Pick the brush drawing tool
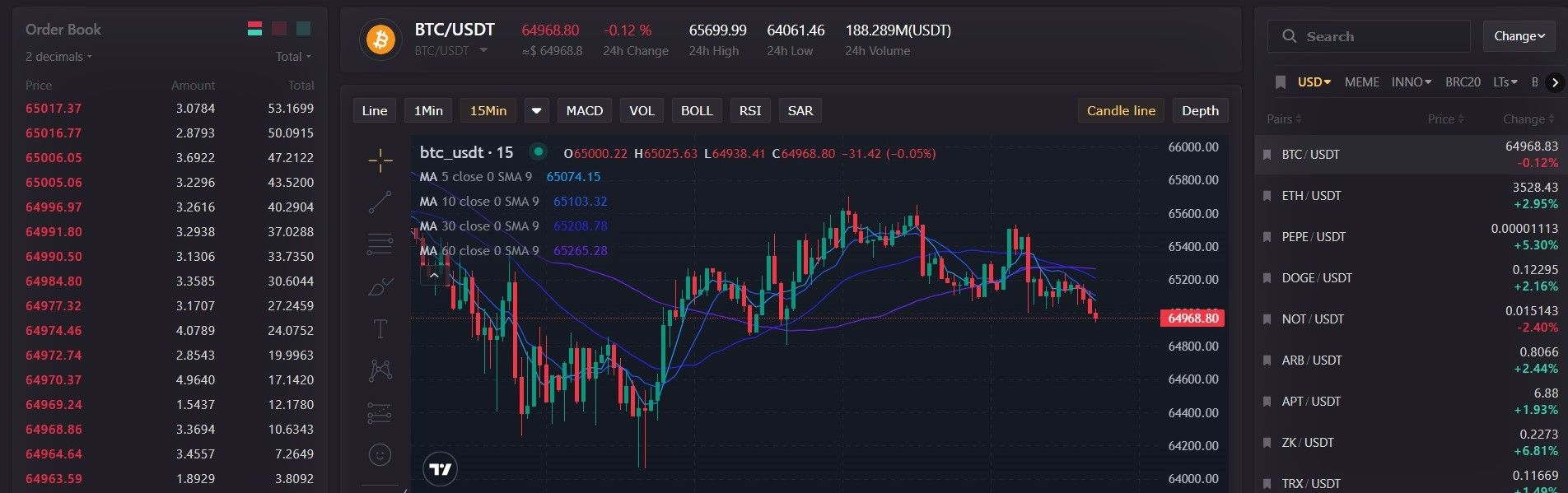The image size is (1568, 493). 380,287
